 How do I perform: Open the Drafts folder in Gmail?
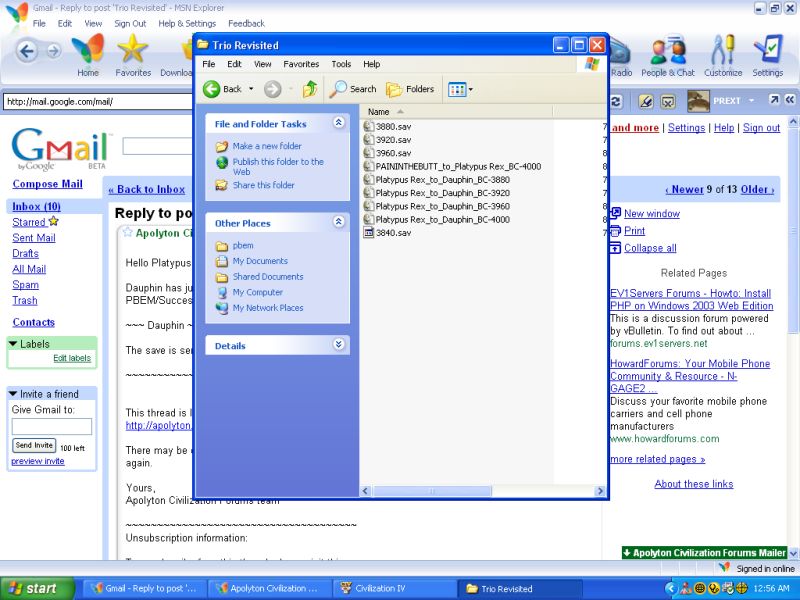tap(26, 254)
